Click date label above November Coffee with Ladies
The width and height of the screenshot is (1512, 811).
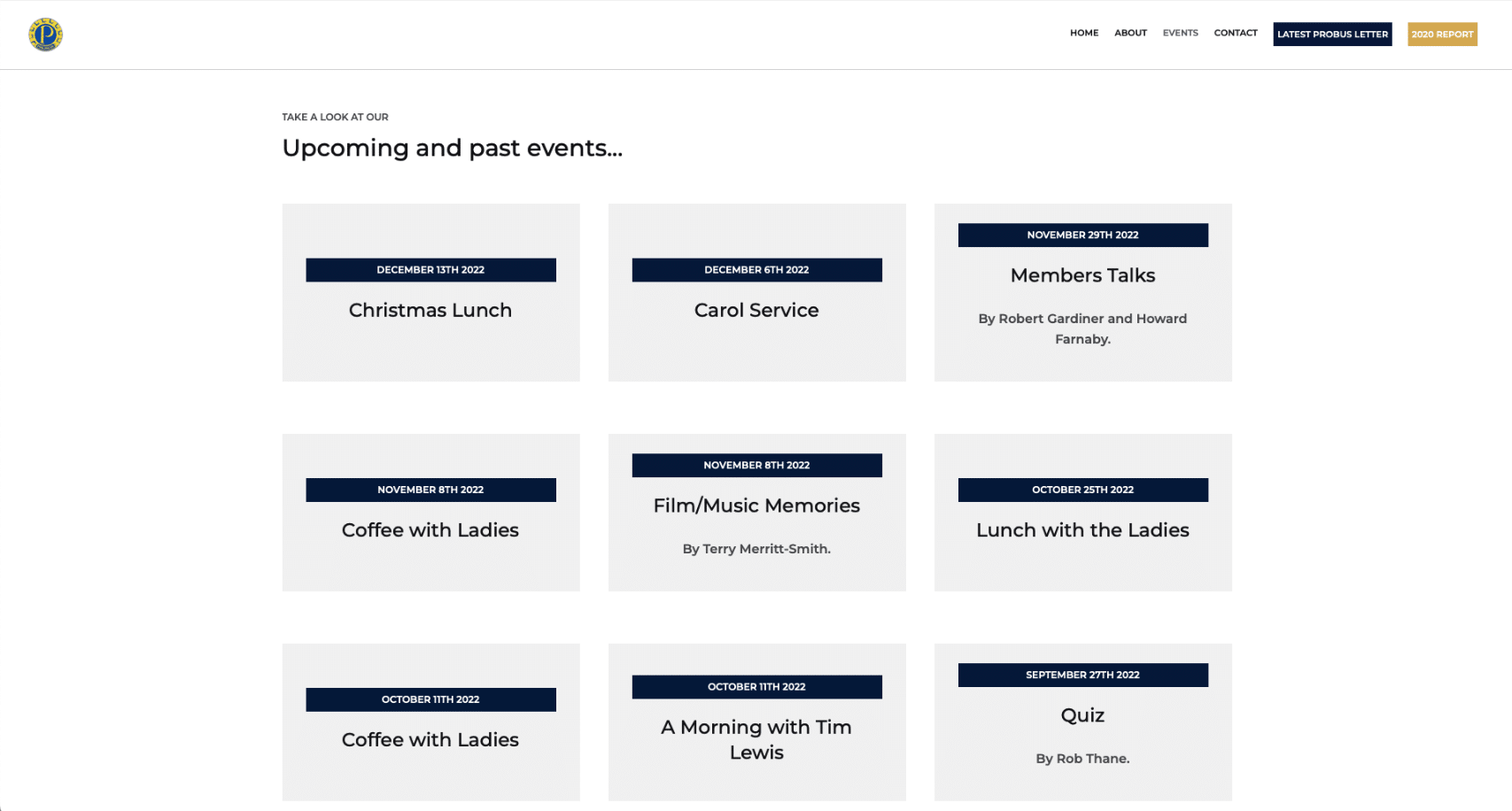[430, 490]
